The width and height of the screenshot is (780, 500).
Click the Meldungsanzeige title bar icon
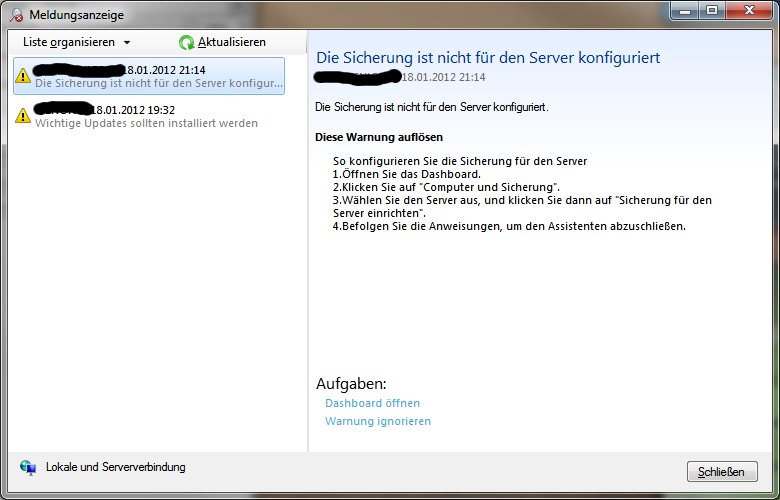coord(15,16)
